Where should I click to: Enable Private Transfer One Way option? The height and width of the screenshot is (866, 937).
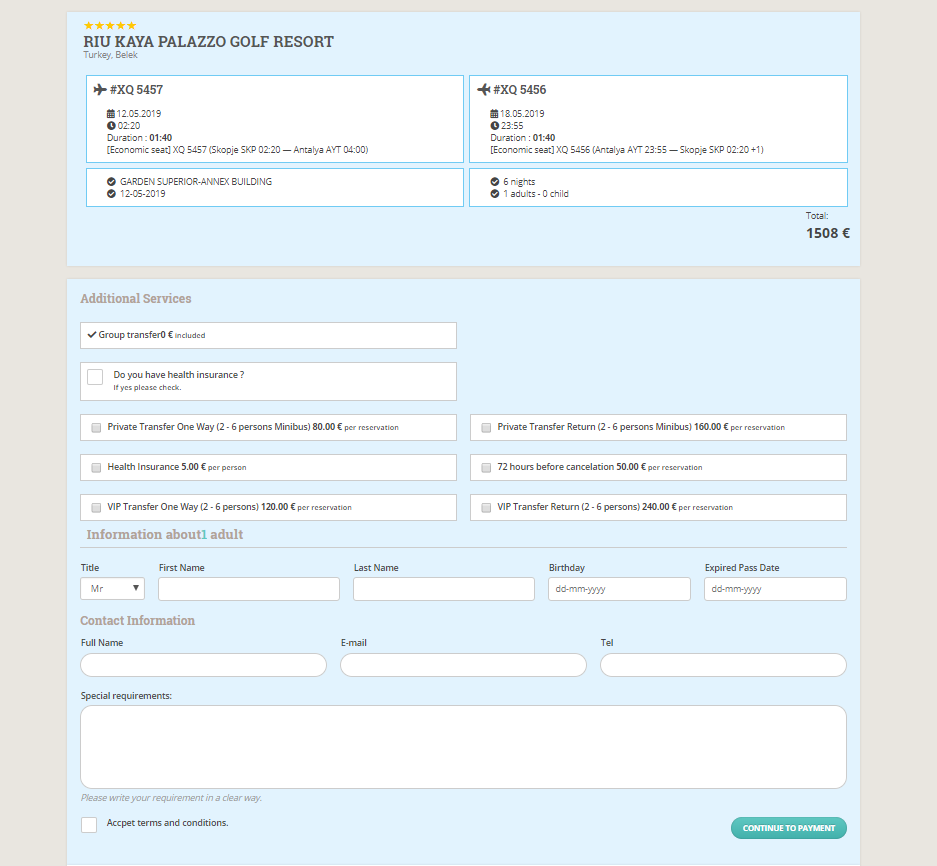click(x=96, y=427)
